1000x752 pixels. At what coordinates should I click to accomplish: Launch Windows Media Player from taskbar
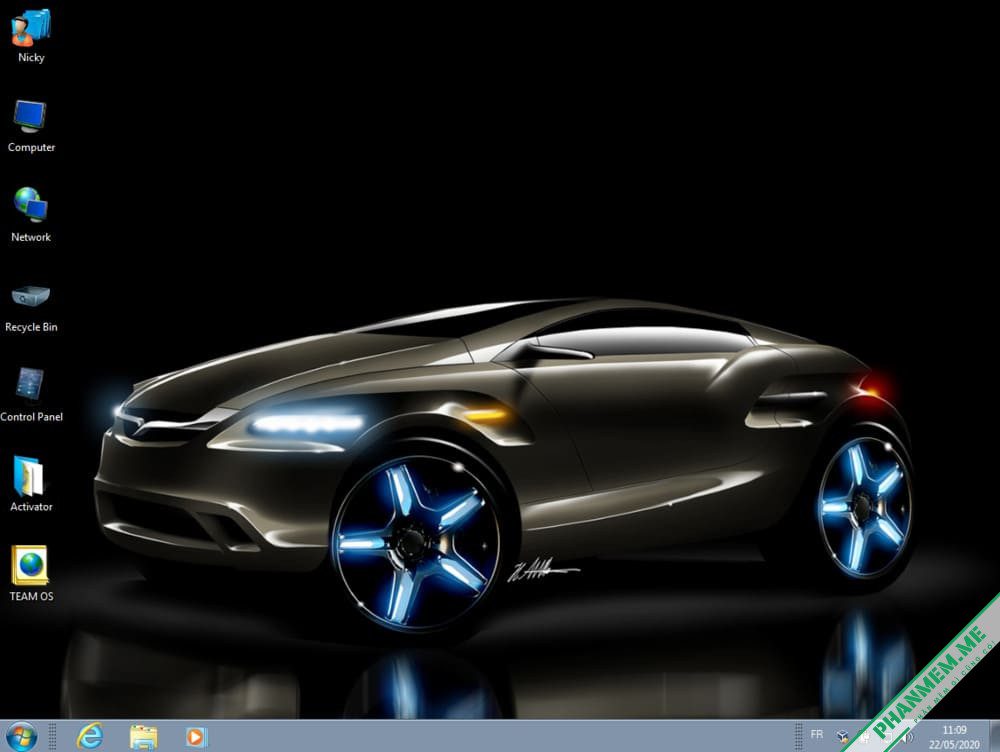coord(195,737)
